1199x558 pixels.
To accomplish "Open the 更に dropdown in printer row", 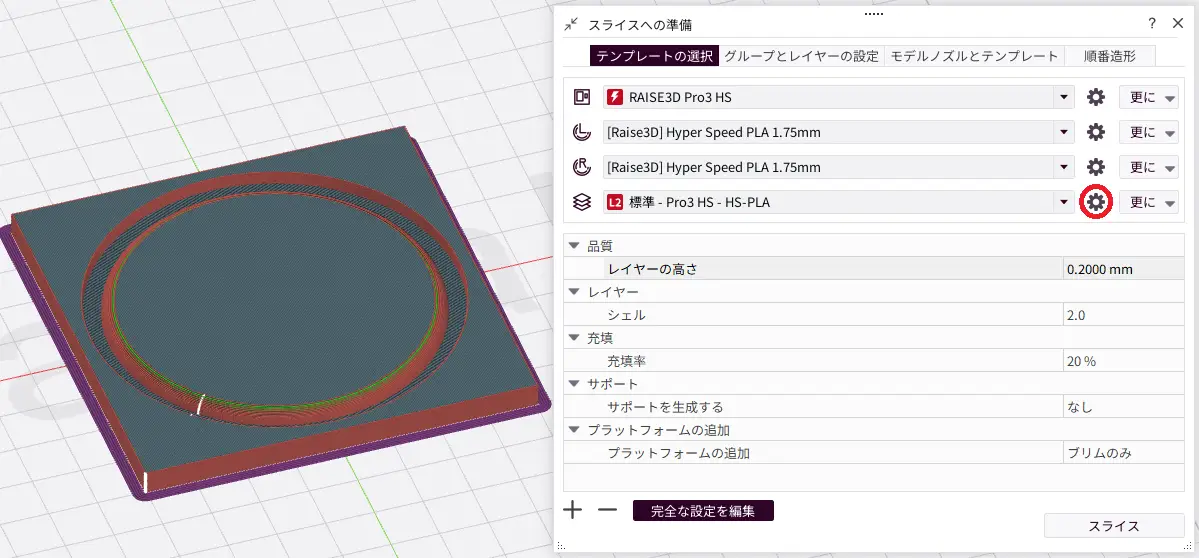I will point(1148,97).
